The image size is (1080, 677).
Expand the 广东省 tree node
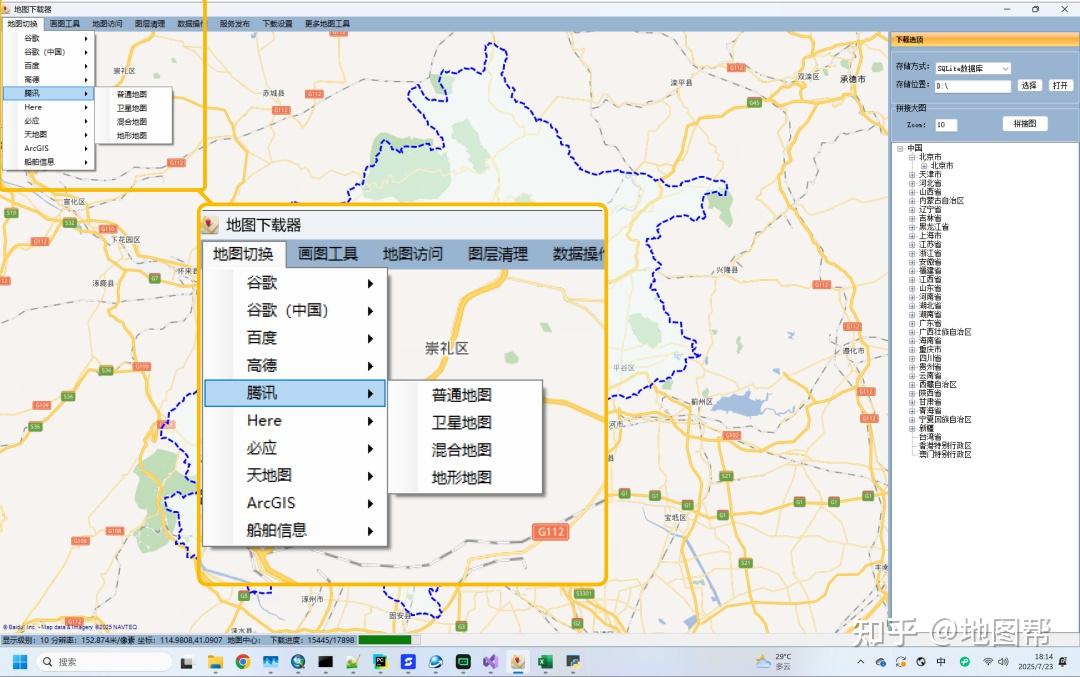tap(912, 324)
